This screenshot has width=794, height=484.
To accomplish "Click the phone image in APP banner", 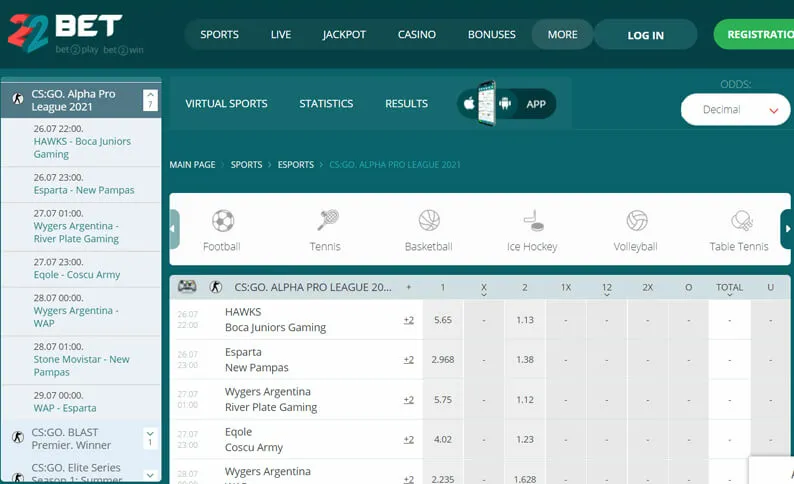I will point(487,103).
